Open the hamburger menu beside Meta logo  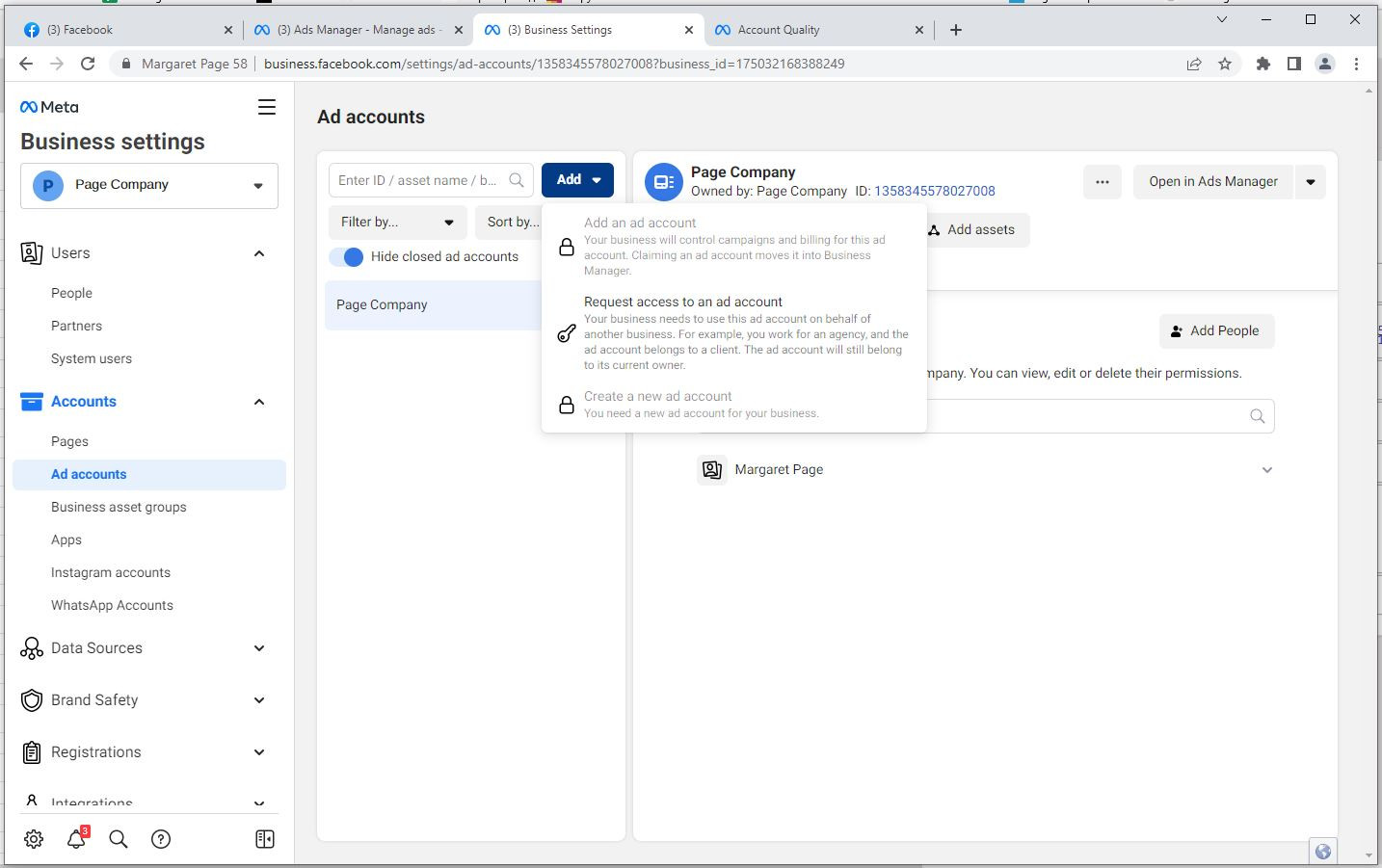tap(267, 107)
